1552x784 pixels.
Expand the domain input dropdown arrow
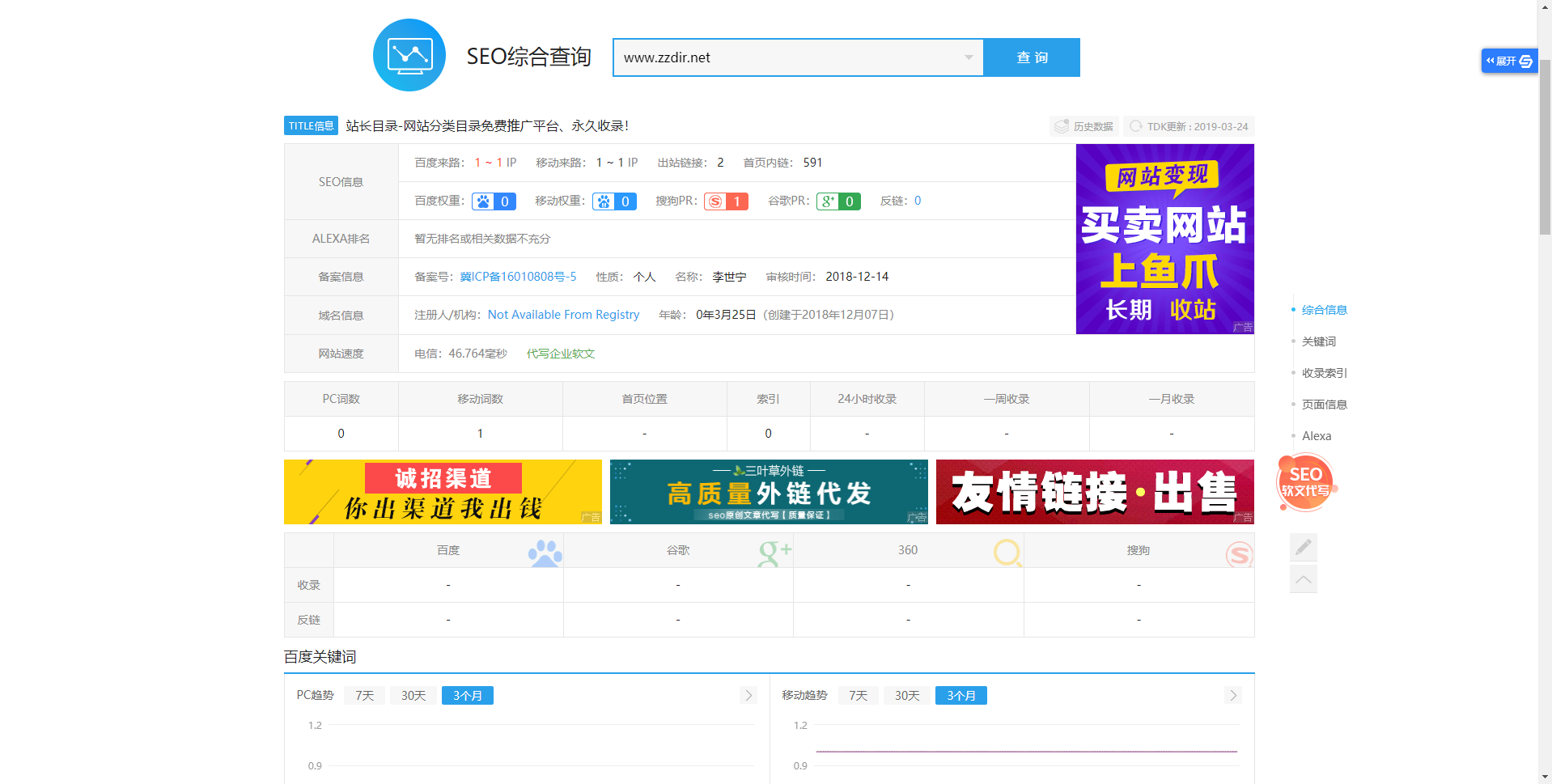pyautogui.click(x=969, y=57)
